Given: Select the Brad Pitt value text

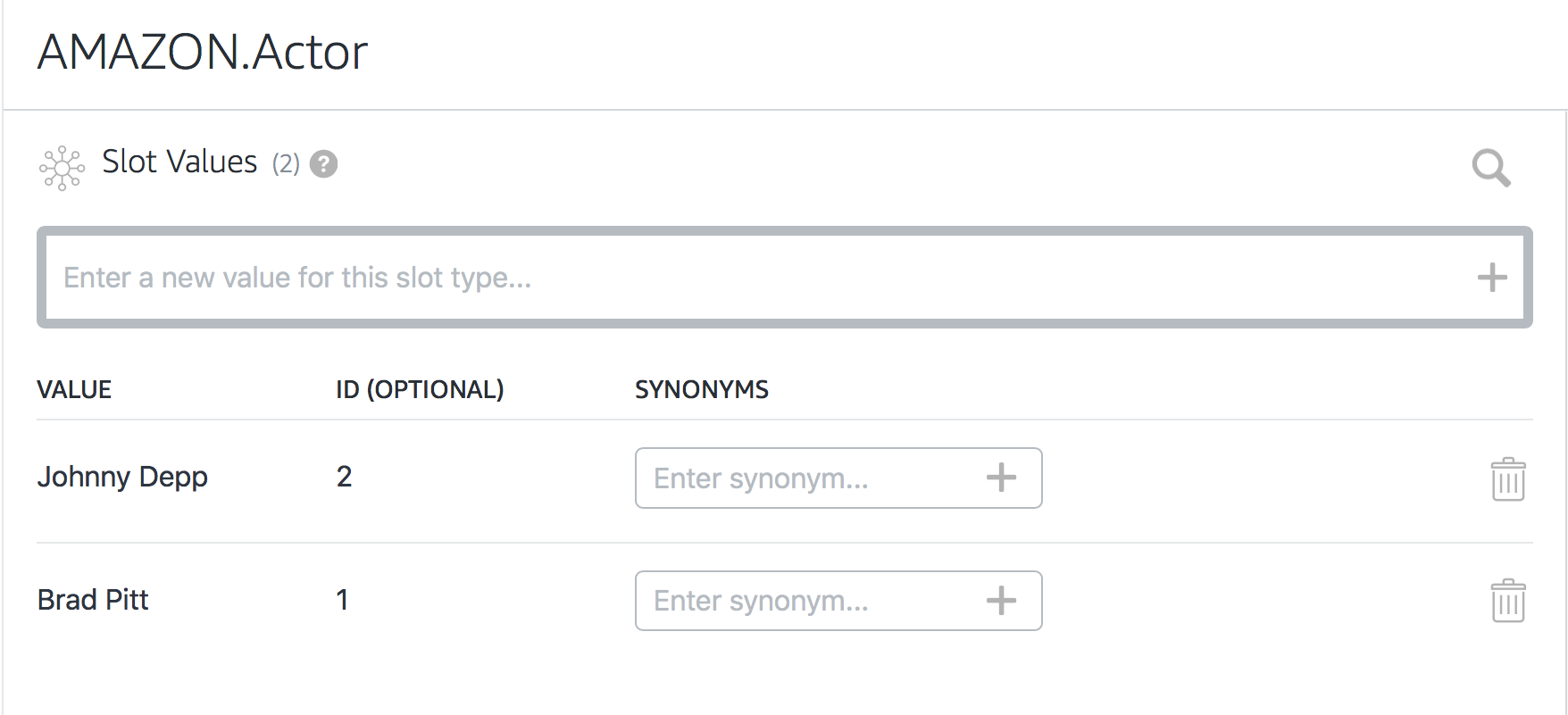Looking at the screenshot, I should (93, 600).
